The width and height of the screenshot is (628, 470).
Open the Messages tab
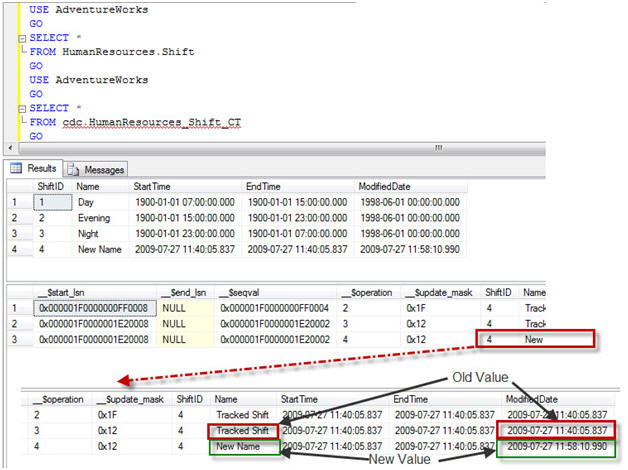tap(96, 170)
